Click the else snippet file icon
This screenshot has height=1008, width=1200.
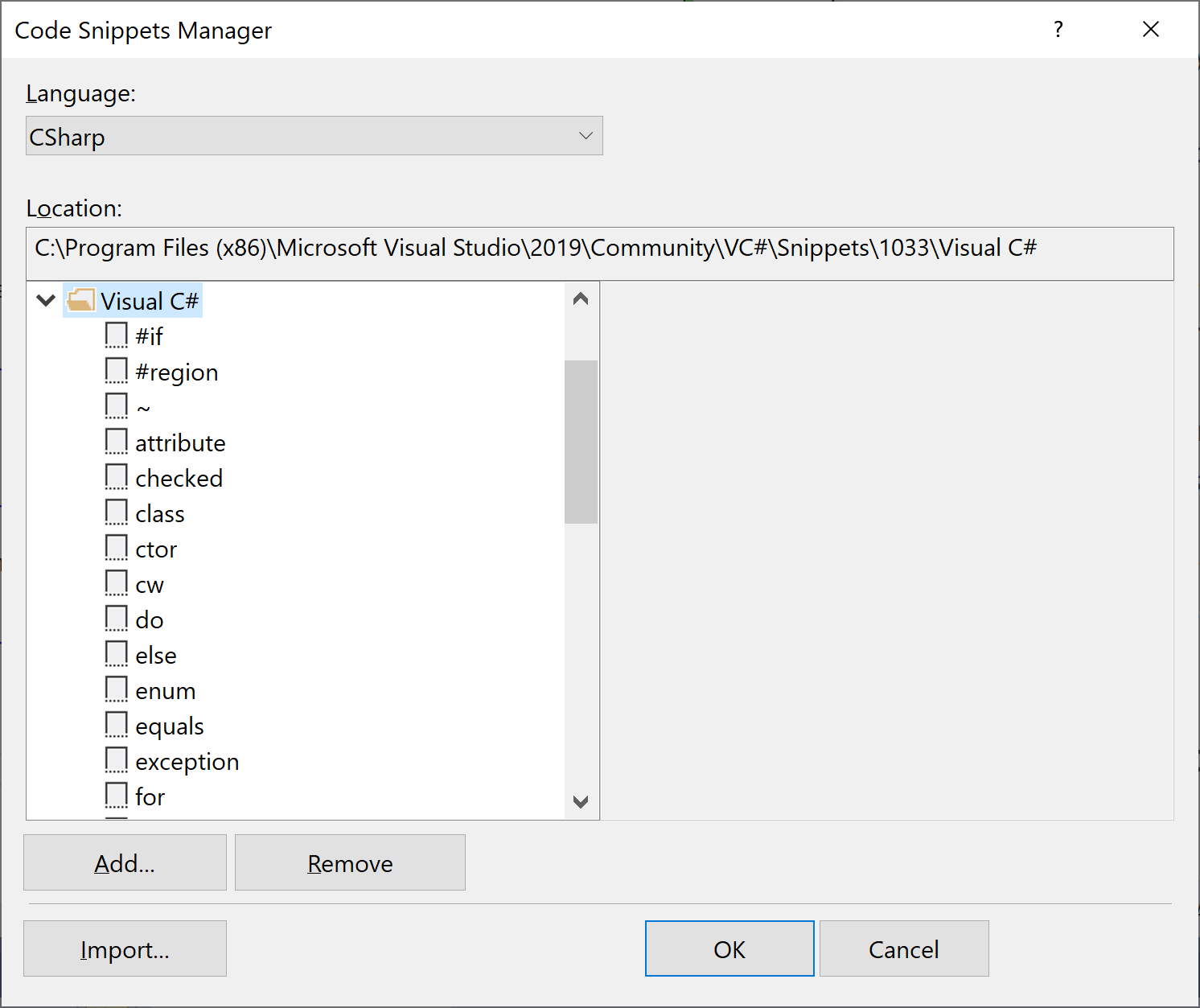(117, 654)
